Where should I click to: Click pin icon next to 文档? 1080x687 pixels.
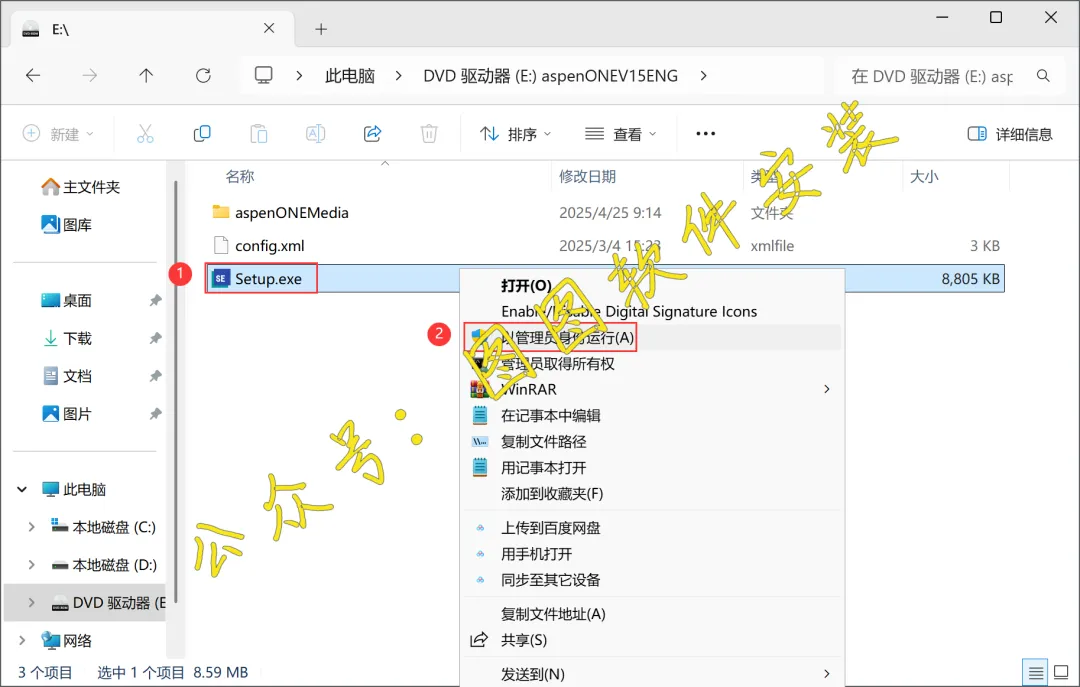tap(156, 376)
